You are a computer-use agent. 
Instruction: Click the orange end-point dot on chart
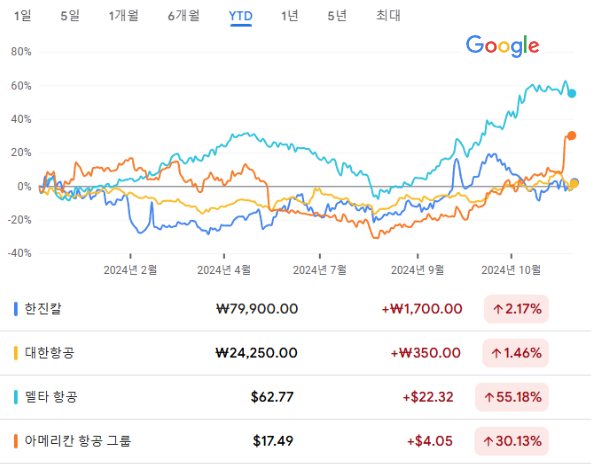[571, 136]
